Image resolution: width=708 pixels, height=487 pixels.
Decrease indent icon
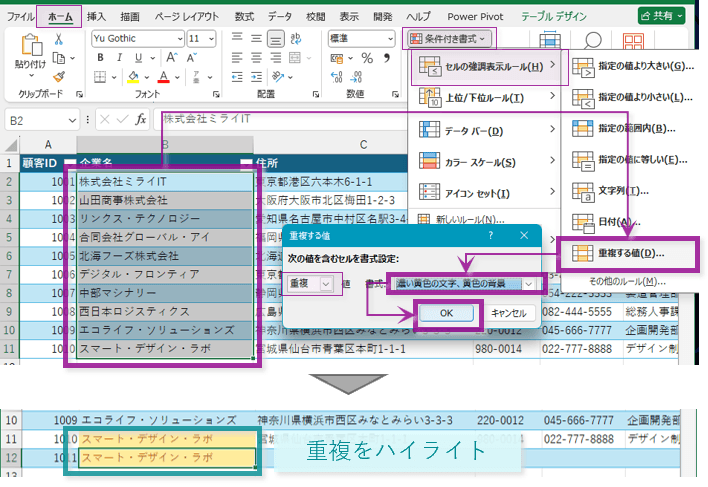point(237,77)
